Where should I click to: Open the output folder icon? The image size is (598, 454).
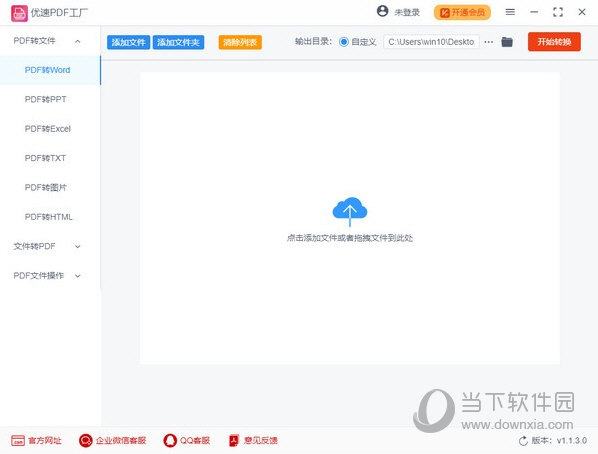[x=507, y=42]
